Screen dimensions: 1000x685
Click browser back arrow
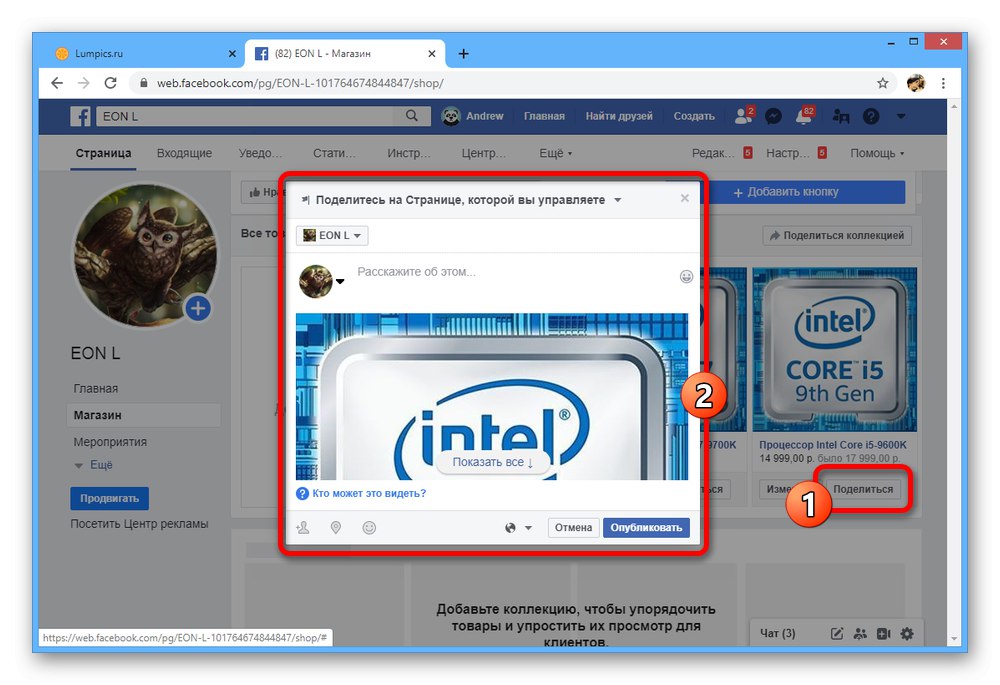click(x=57, y=83)
